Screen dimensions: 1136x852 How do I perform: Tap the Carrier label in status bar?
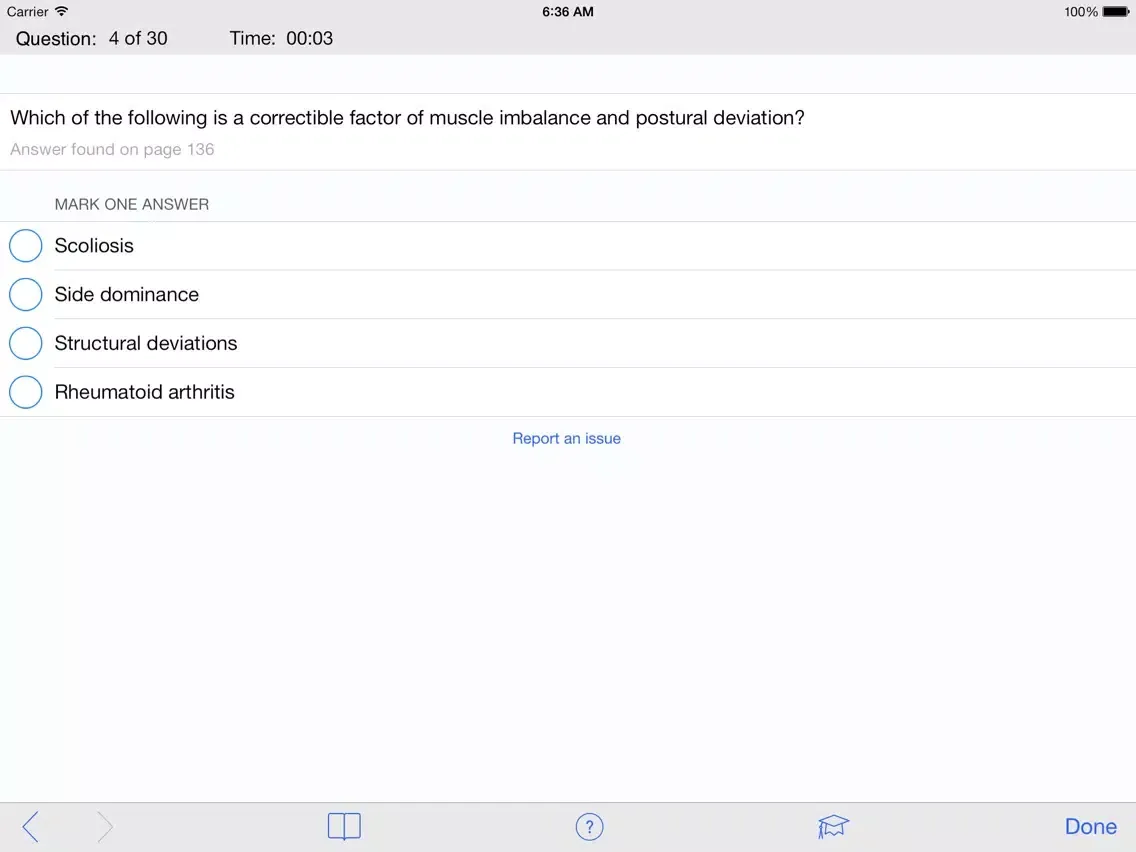(28, 12)
